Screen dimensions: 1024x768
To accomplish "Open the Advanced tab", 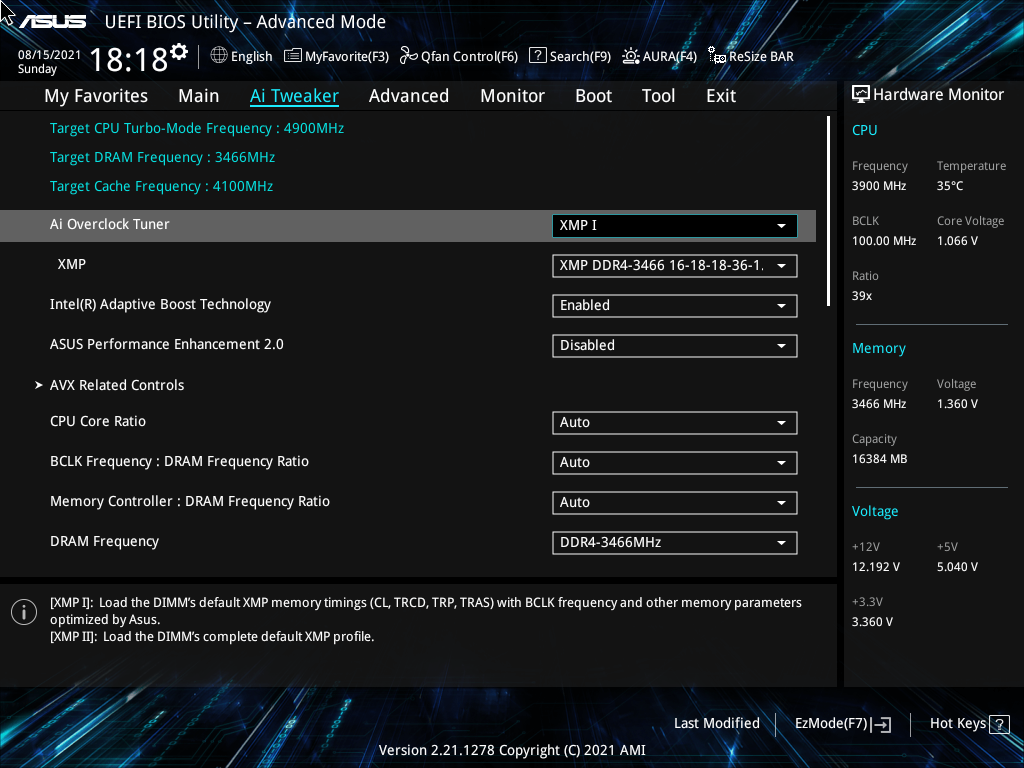I will [x=409, y=96].
